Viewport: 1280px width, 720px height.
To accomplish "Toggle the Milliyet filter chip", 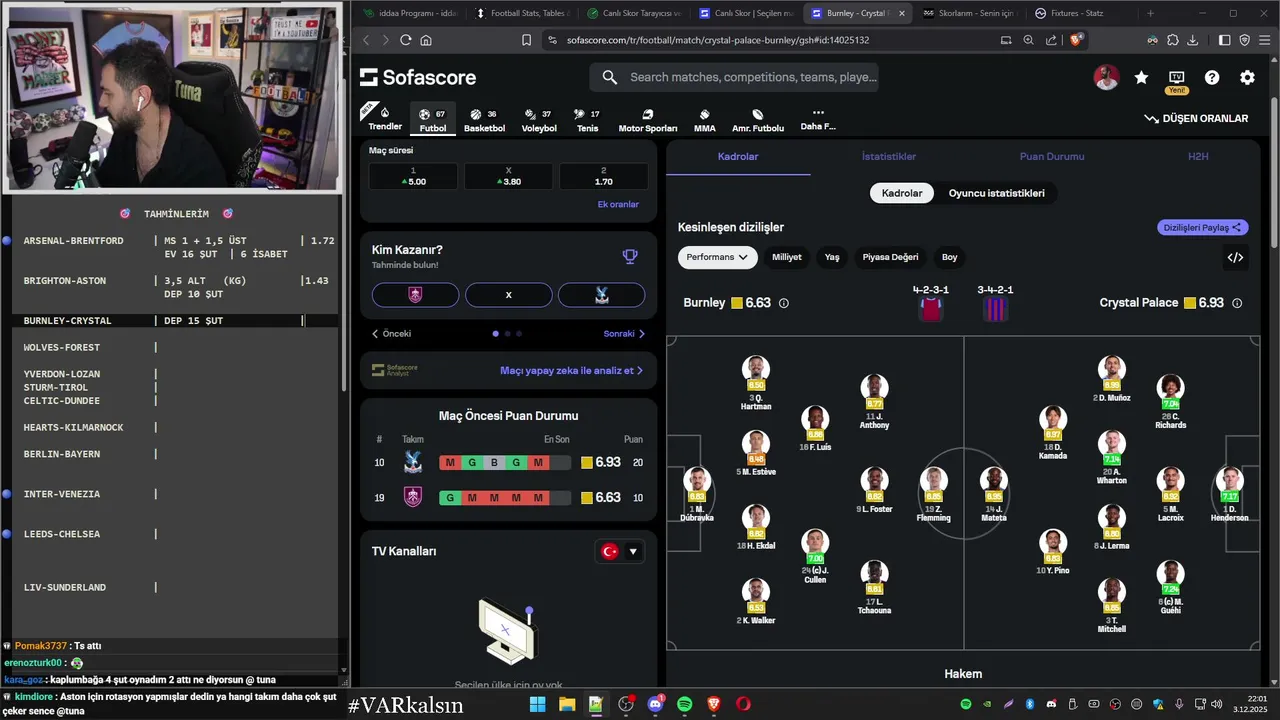I will tap(786, 257).
